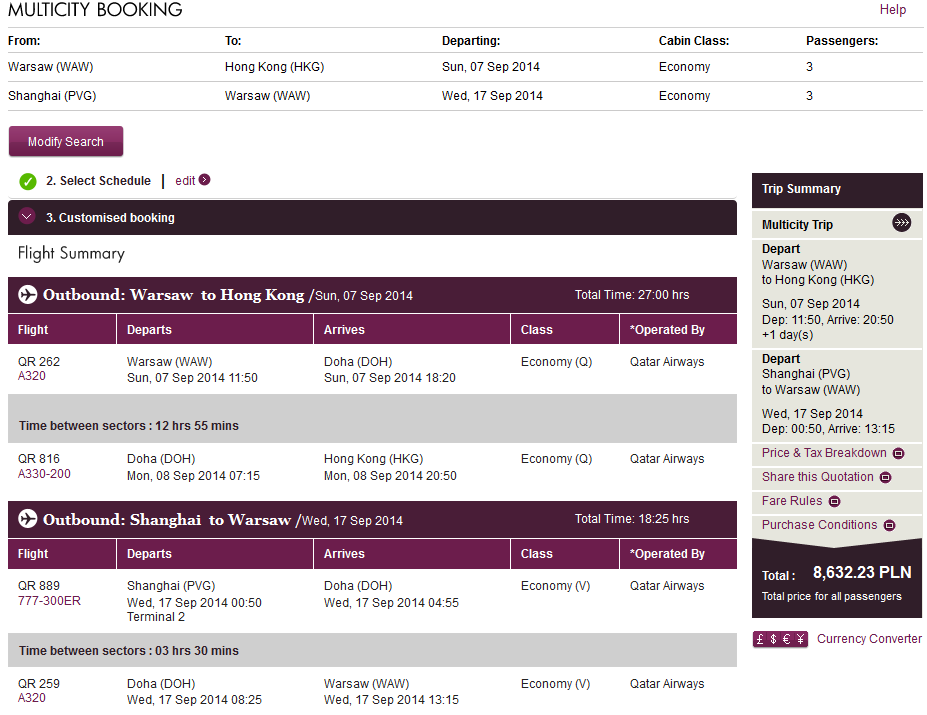The image size is (927, 715).
Task: Expand the Share this Quotation icon
Action: [x=886, y=477]
